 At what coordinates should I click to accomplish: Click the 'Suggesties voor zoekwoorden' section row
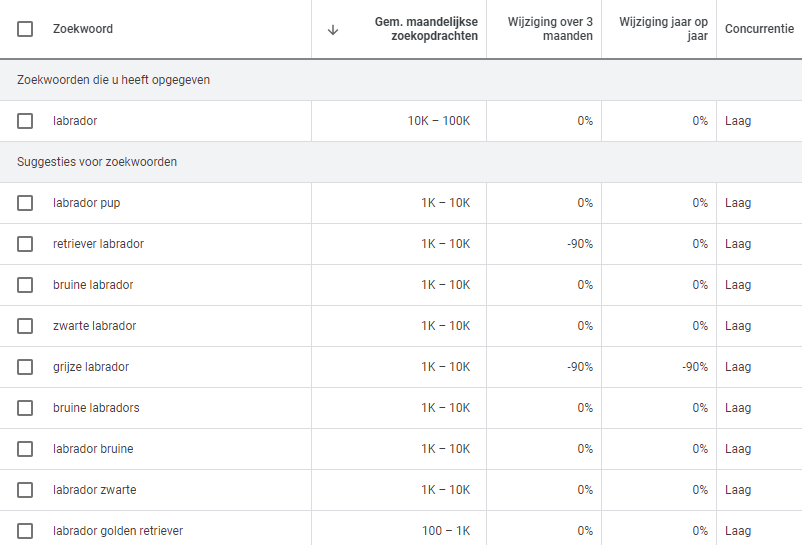pos(97,162)
